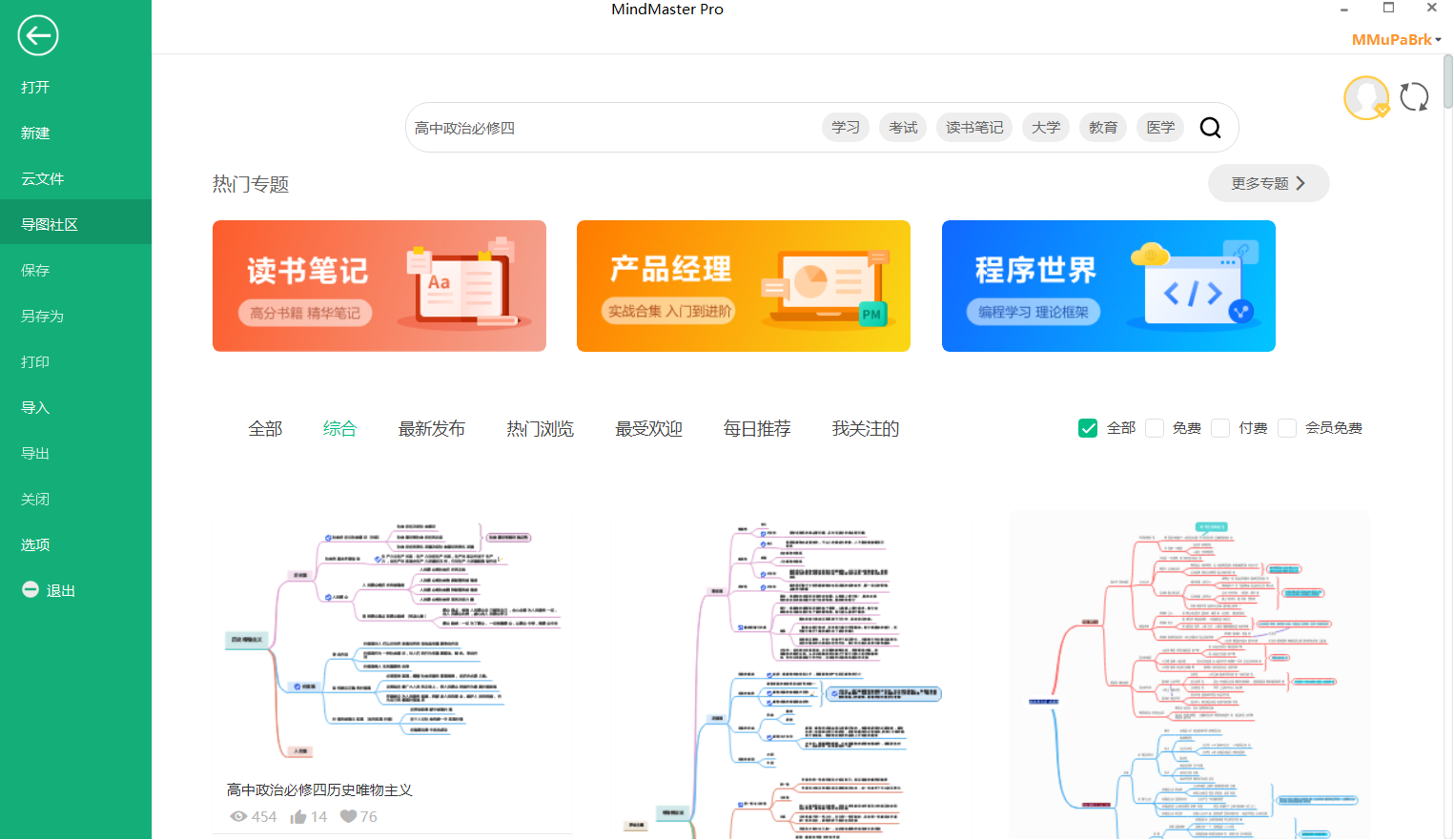The height and width of the screenshot is (840, 1454).
Task: Click the 医学 search tag
Action: [x=1160, y=128]
